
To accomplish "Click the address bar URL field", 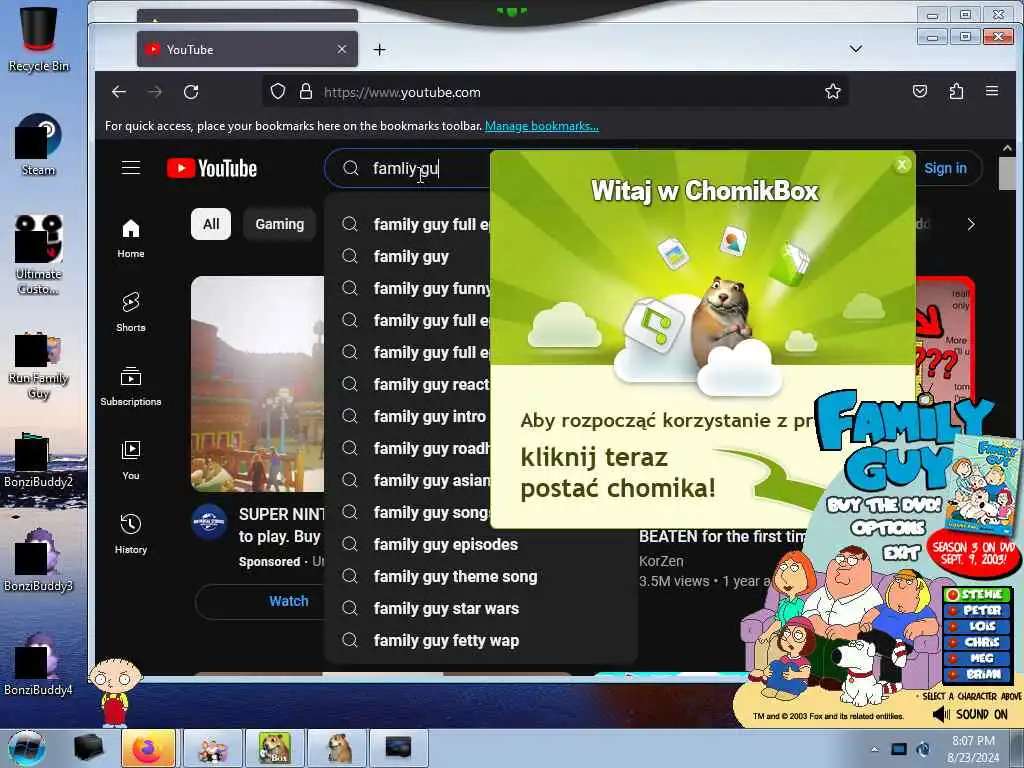I will 555,92.
